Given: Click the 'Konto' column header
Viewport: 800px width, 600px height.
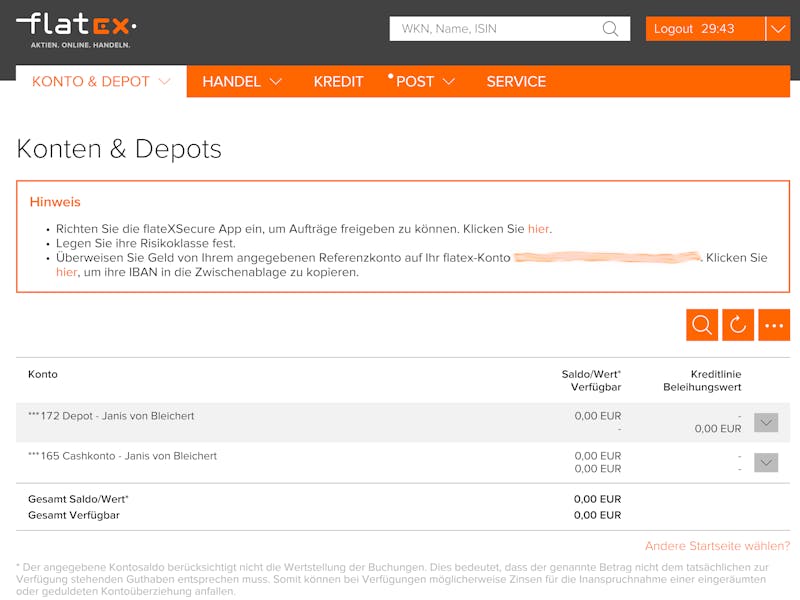Looking at the screenshot, I should (43, 374).
